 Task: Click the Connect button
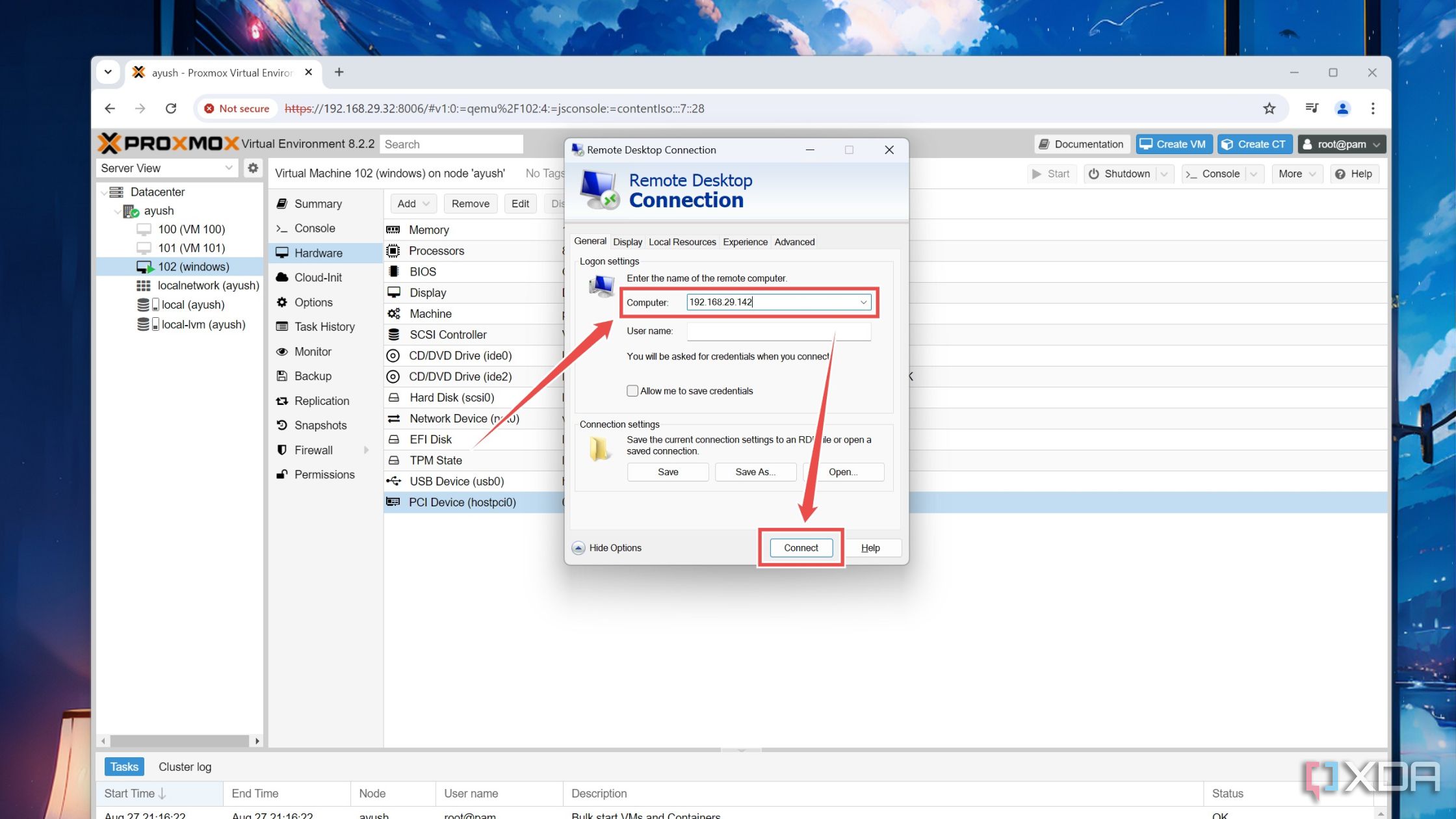799,547
